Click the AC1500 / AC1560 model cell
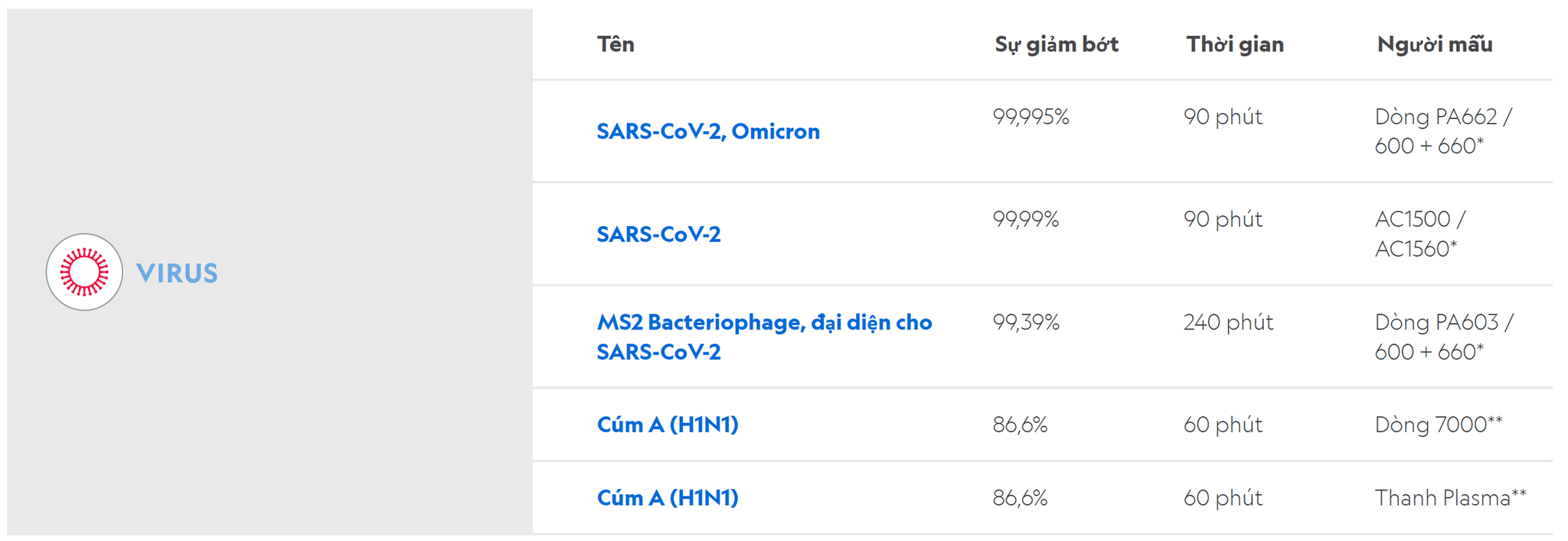Image resolution: width=1568 pixels, height=541 pixels. pos(1420,234)
